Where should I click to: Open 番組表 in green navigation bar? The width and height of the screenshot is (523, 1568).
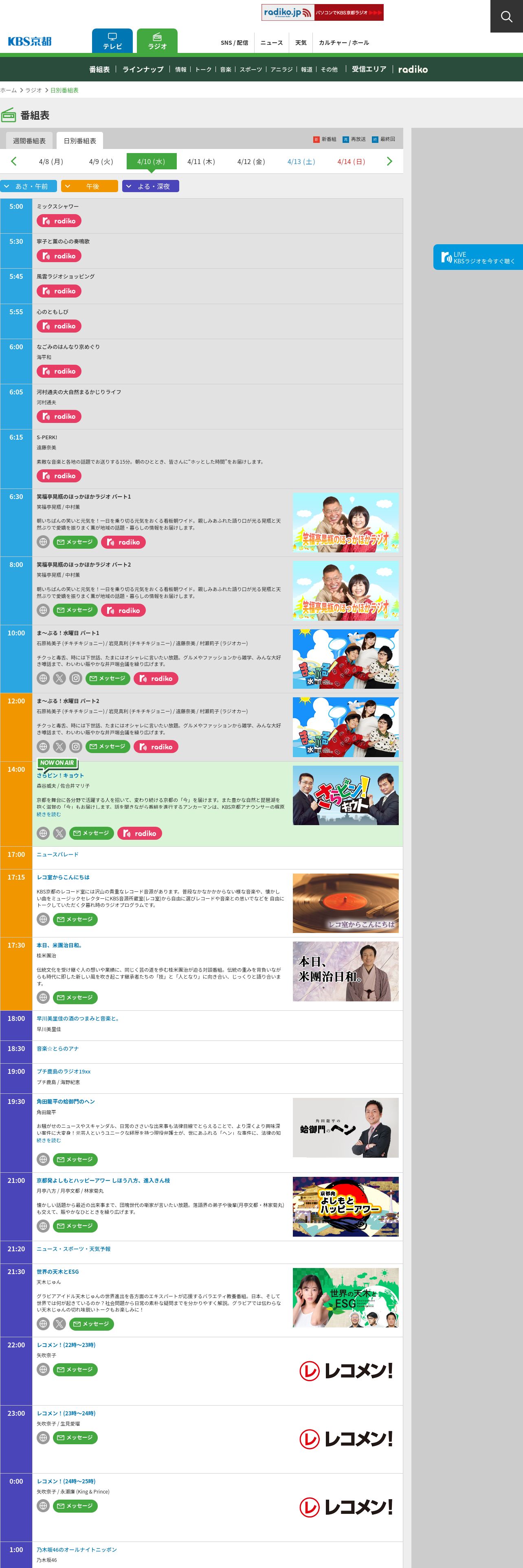(x=99, y=69)
